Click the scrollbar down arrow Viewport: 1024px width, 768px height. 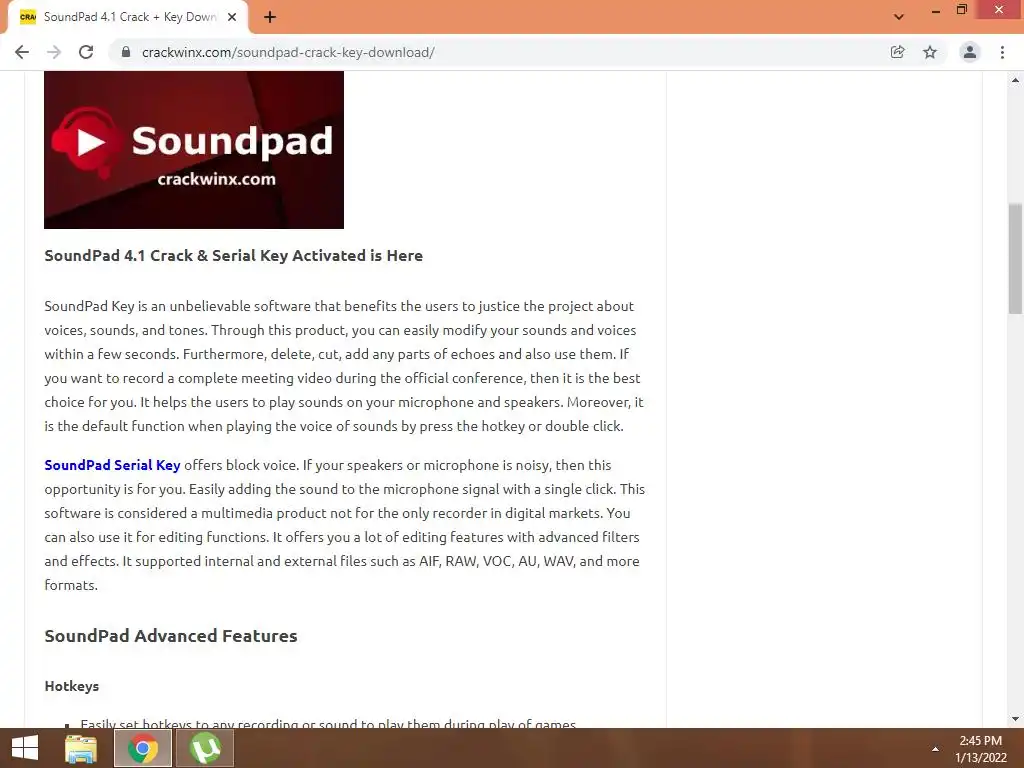1016,719
